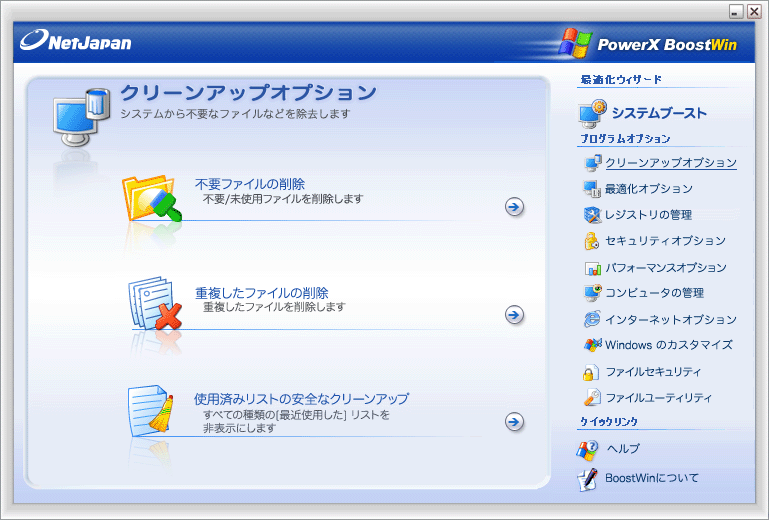The height and width of the screenshot is (520, 769).
Task: Click the BoostWinについて pen icon
Action: click(588, 480)
